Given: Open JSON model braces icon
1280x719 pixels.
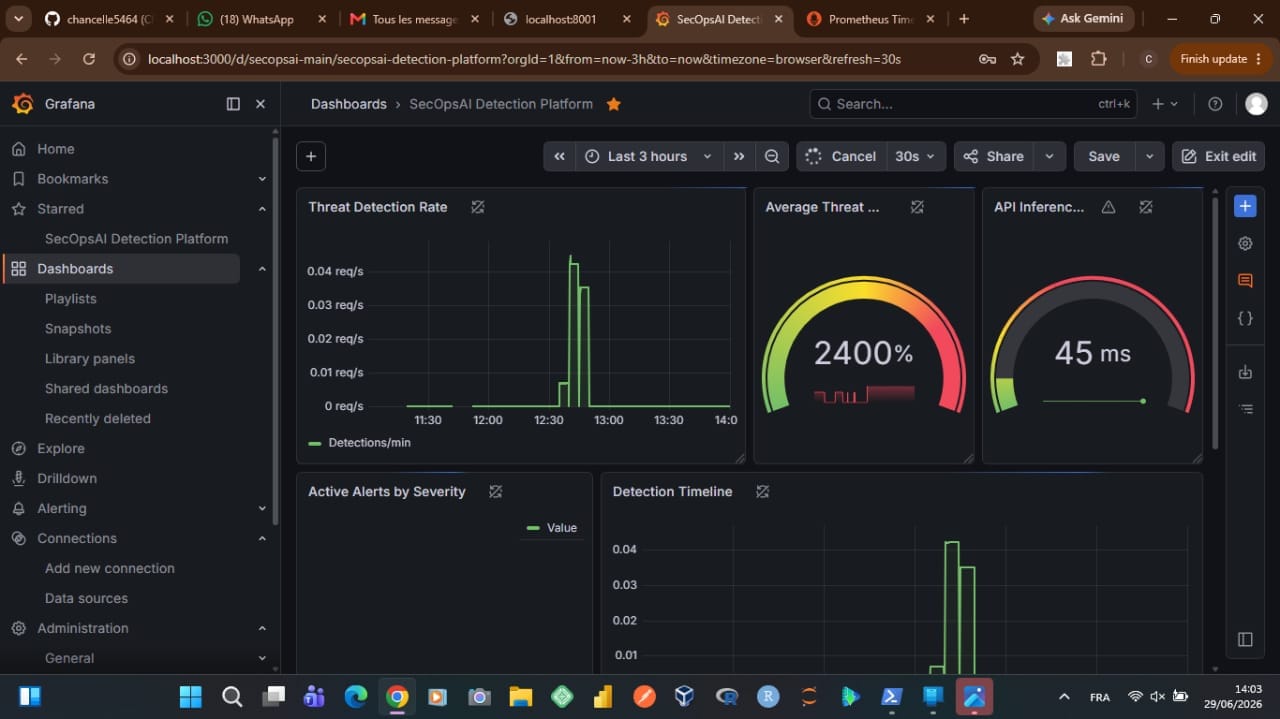Looking at the screenshot, I should tap(1245, 318).
